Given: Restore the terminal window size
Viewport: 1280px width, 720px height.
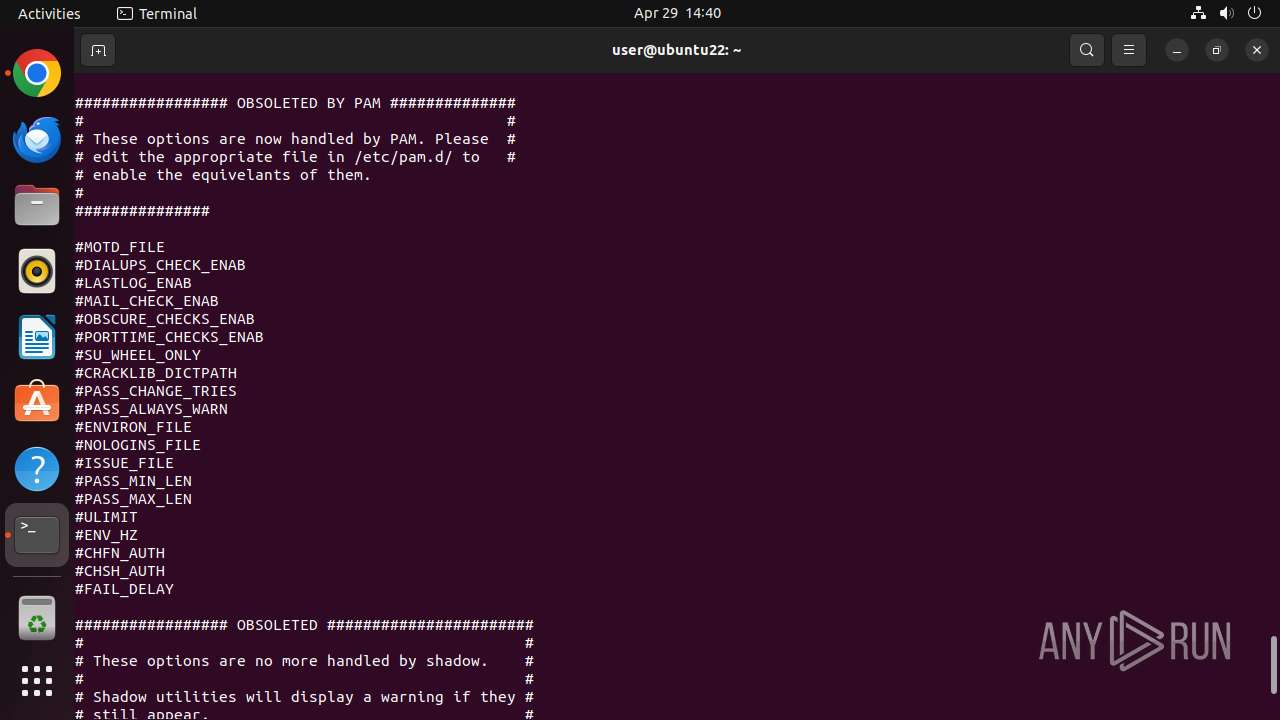Looking at the screenshot, I should click(1217, 50).
